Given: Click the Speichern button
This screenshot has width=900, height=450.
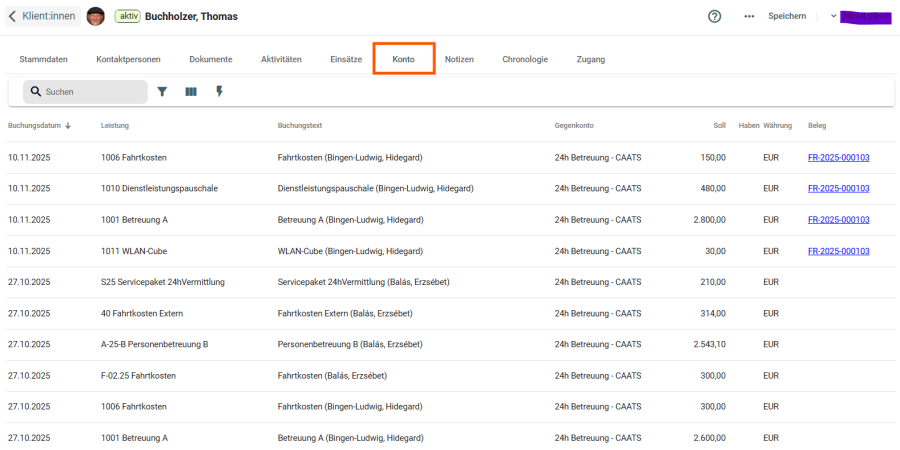Looking at the screenshot, I should pos(787,16).
